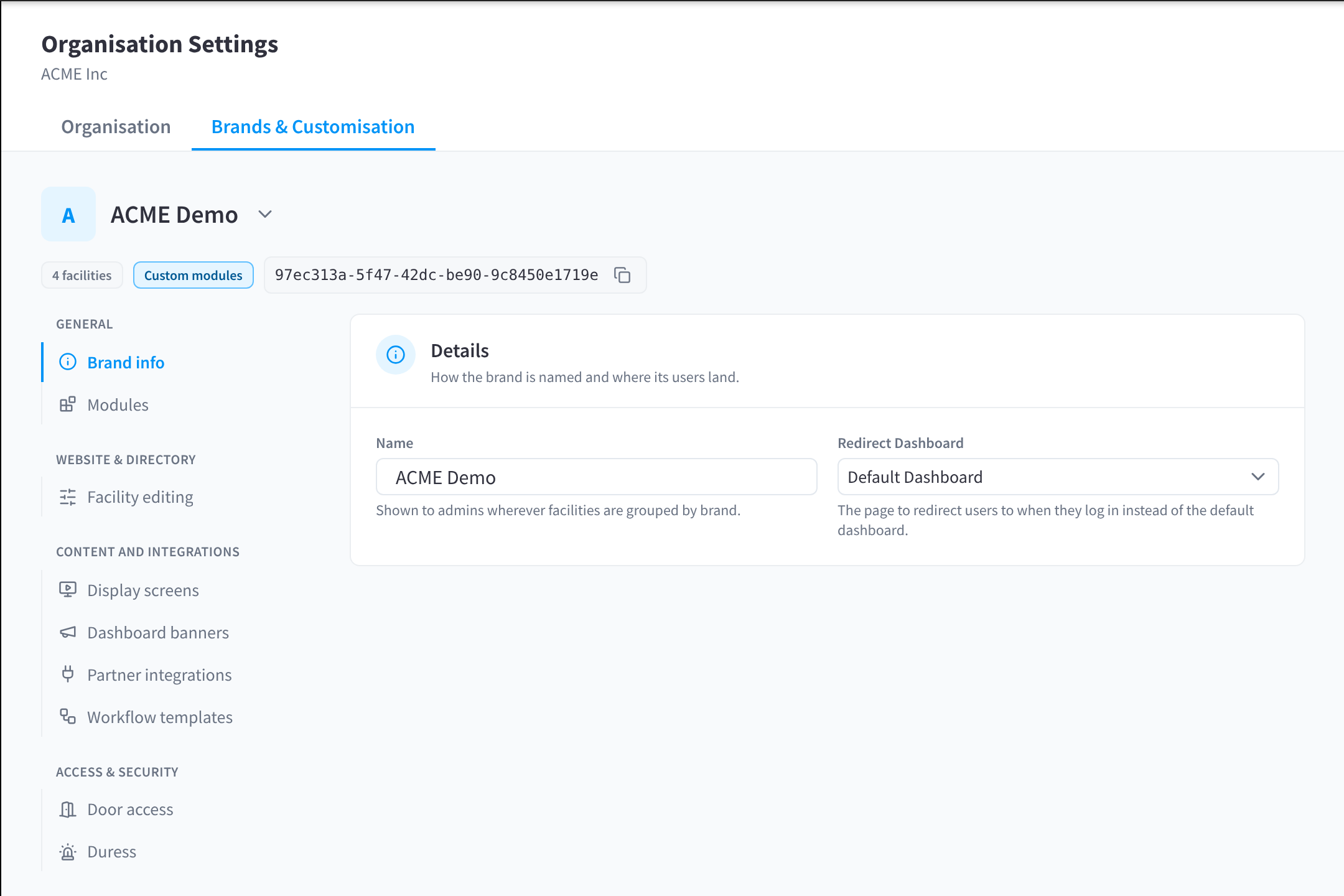Click the Duress alarm icon
Screen dimensions: 1344x896
click(x=68, y=851)
